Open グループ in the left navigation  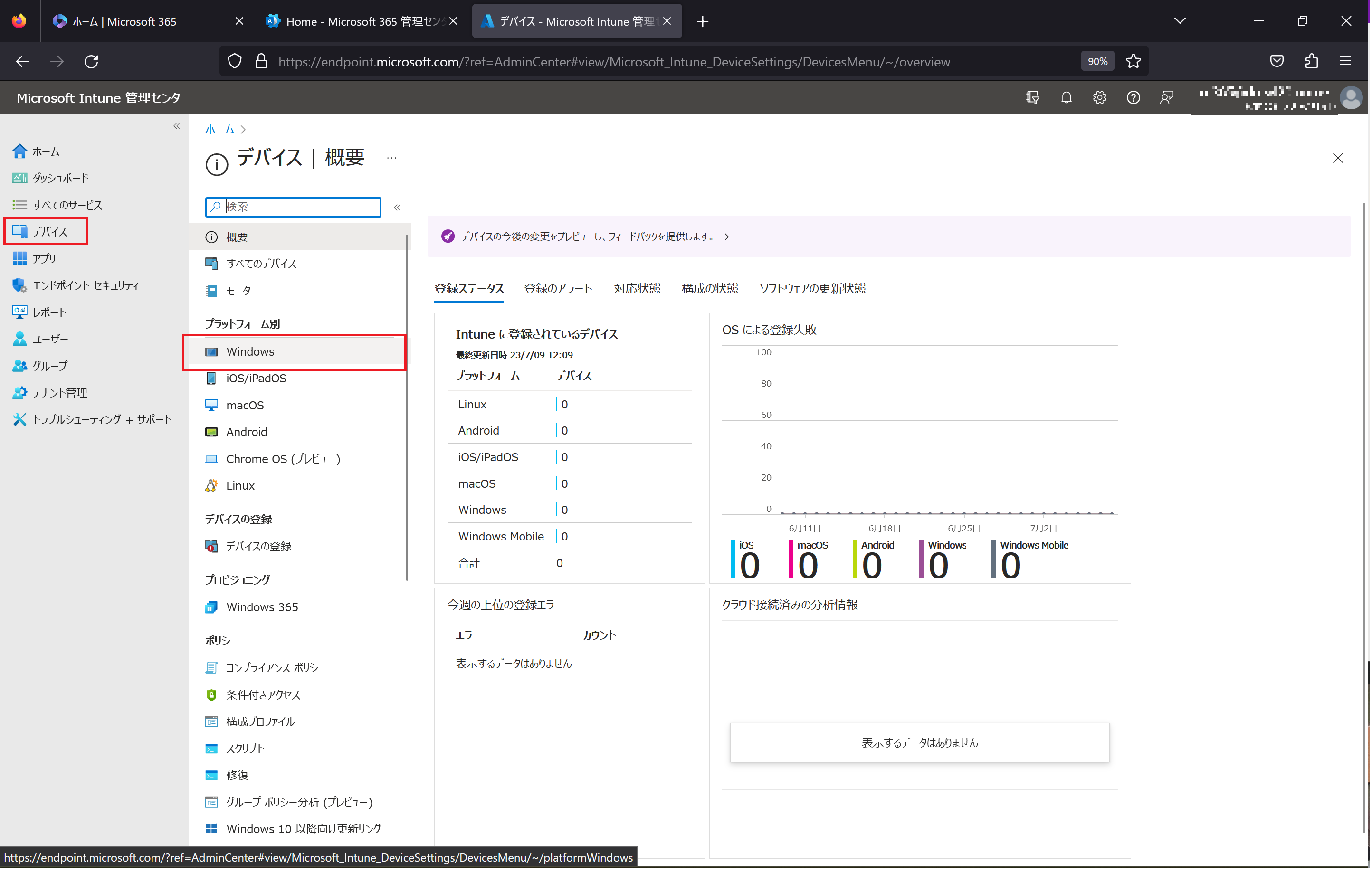(x=40, y=367)
